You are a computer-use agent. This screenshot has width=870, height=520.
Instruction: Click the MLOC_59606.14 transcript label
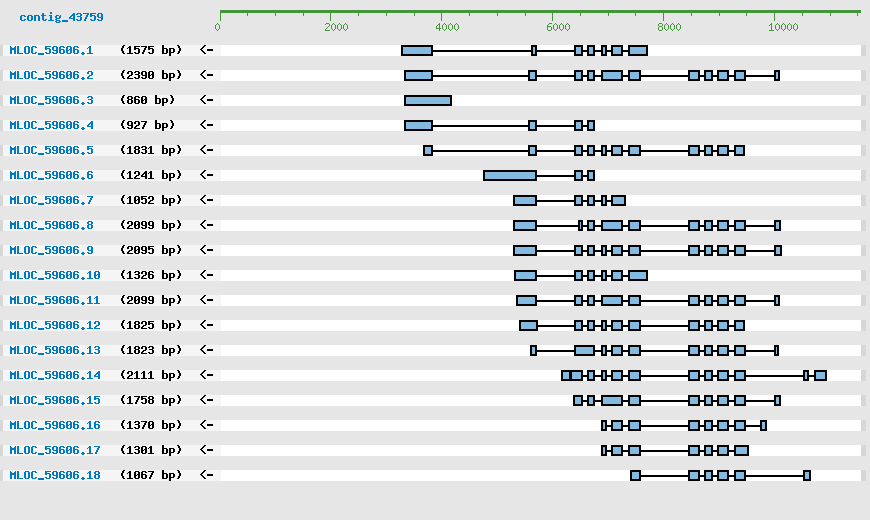55,375
